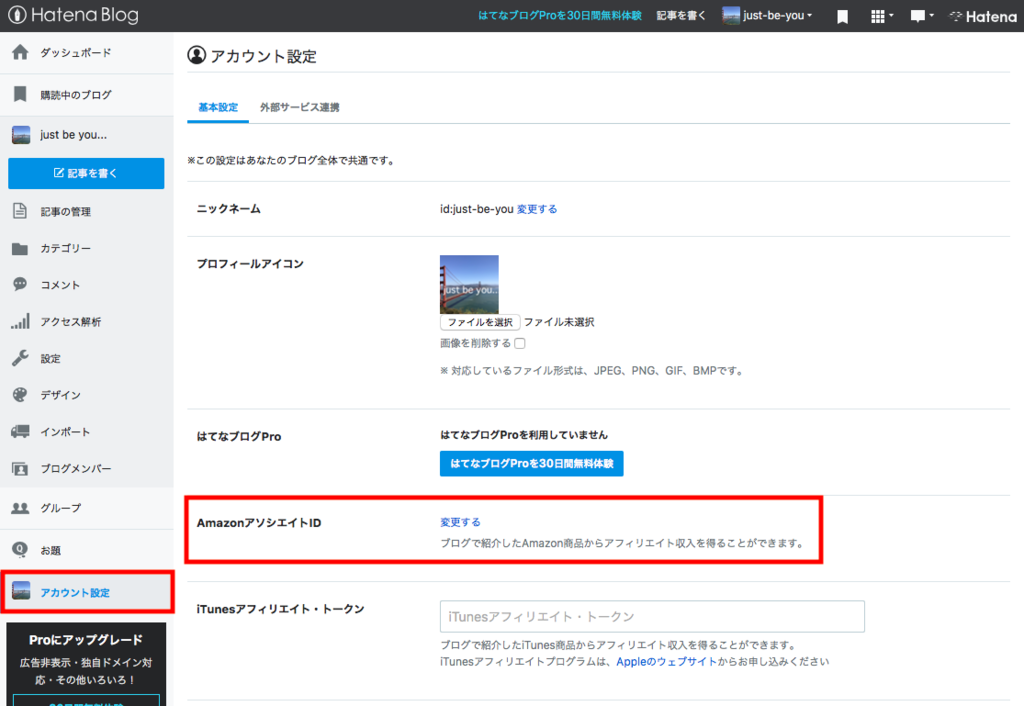
Task: Open the bookmark icon in top bar
Action: [x=842, y=16]
